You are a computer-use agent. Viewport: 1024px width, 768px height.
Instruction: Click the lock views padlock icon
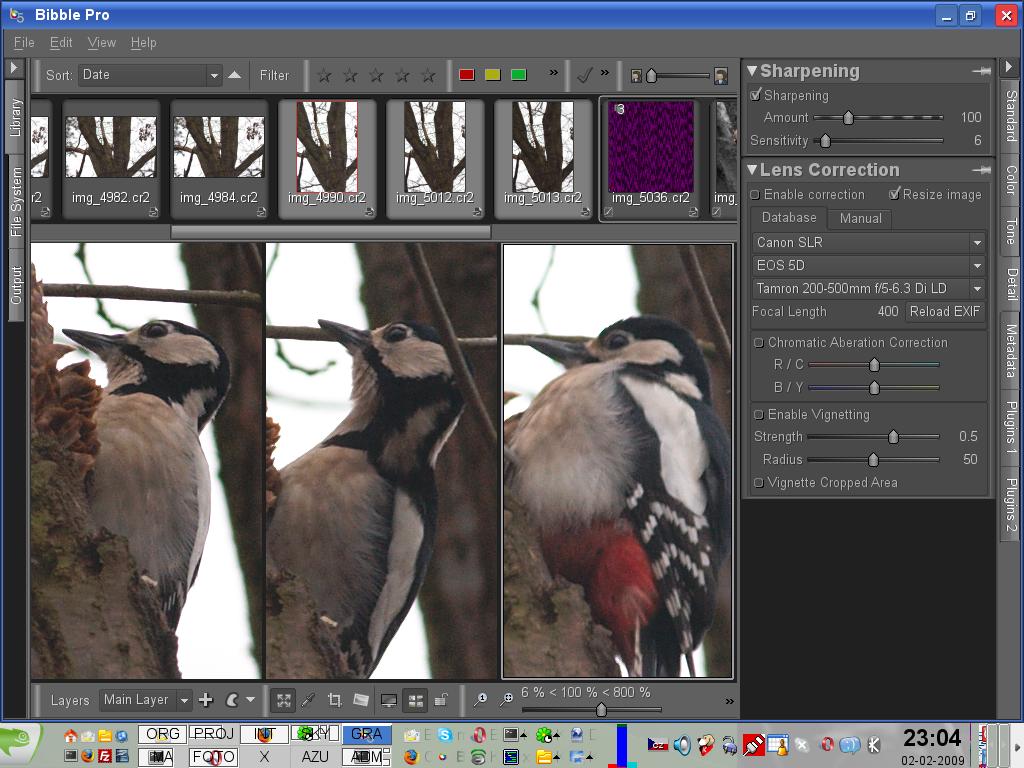click(441, 700)
